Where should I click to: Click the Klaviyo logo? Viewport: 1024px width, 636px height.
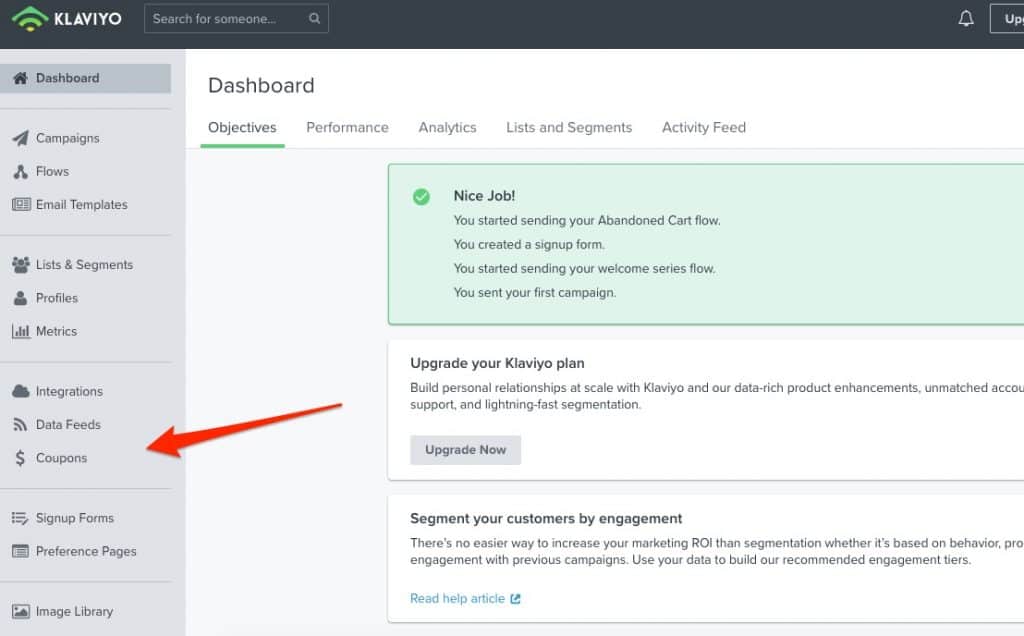coord(67,18)
